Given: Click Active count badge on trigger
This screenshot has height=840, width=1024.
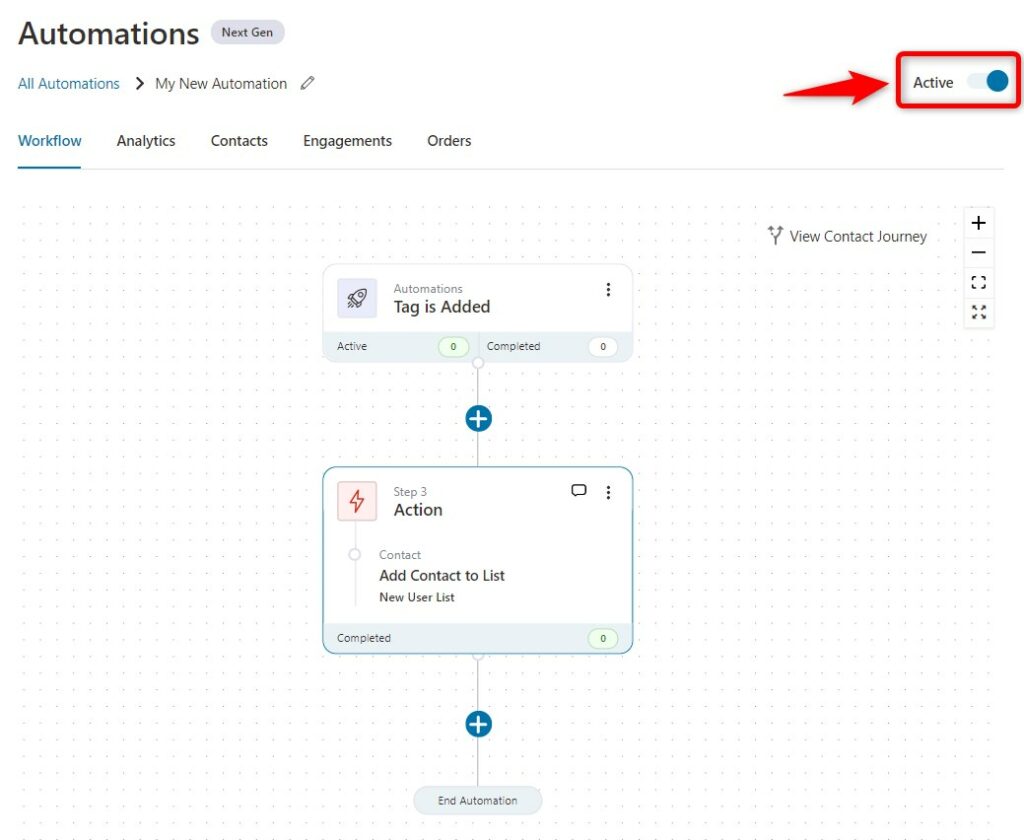Looking at the screenshot, I should 453,346.
